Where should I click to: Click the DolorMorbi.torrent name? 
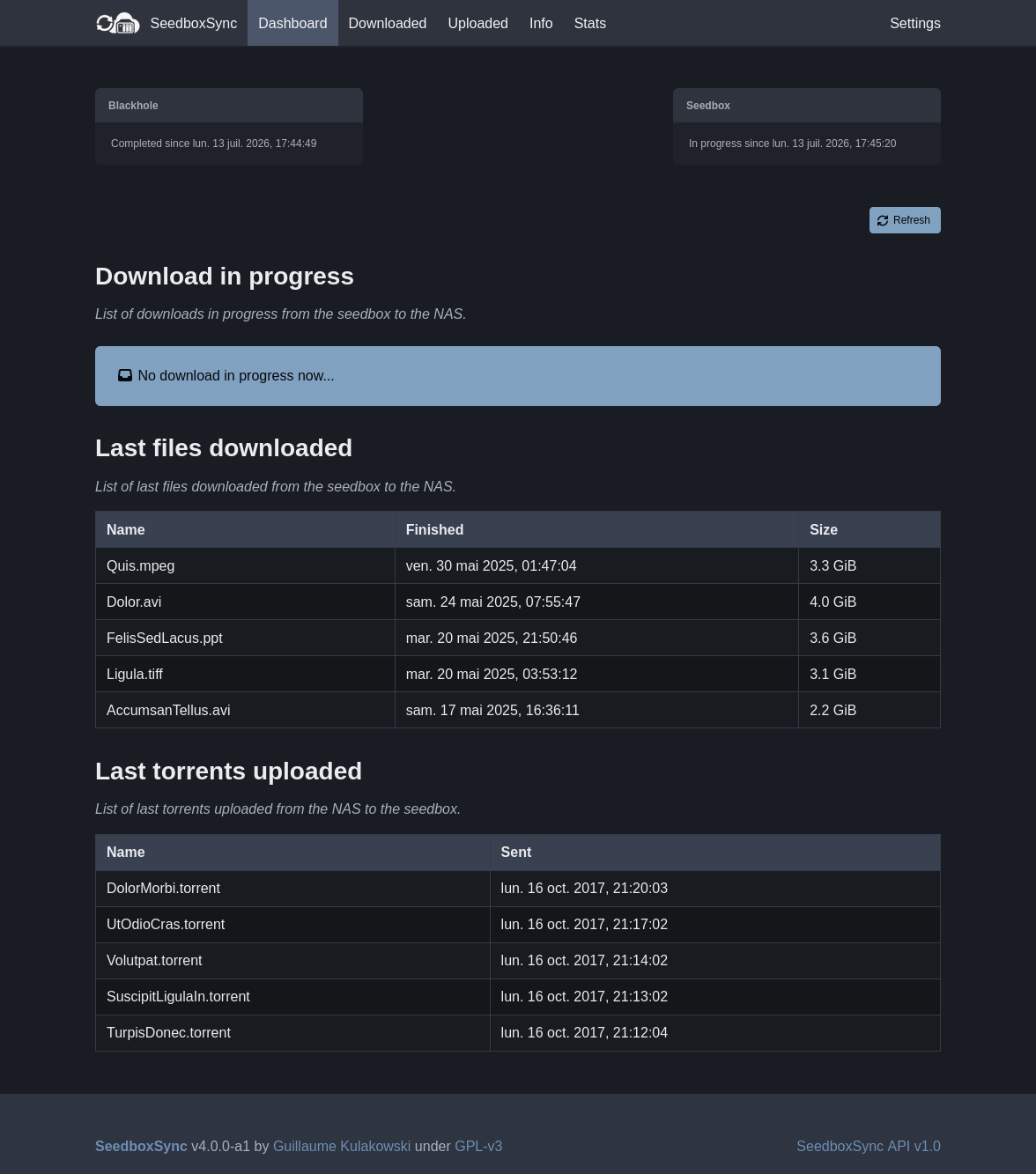click(x=164, y=888)
